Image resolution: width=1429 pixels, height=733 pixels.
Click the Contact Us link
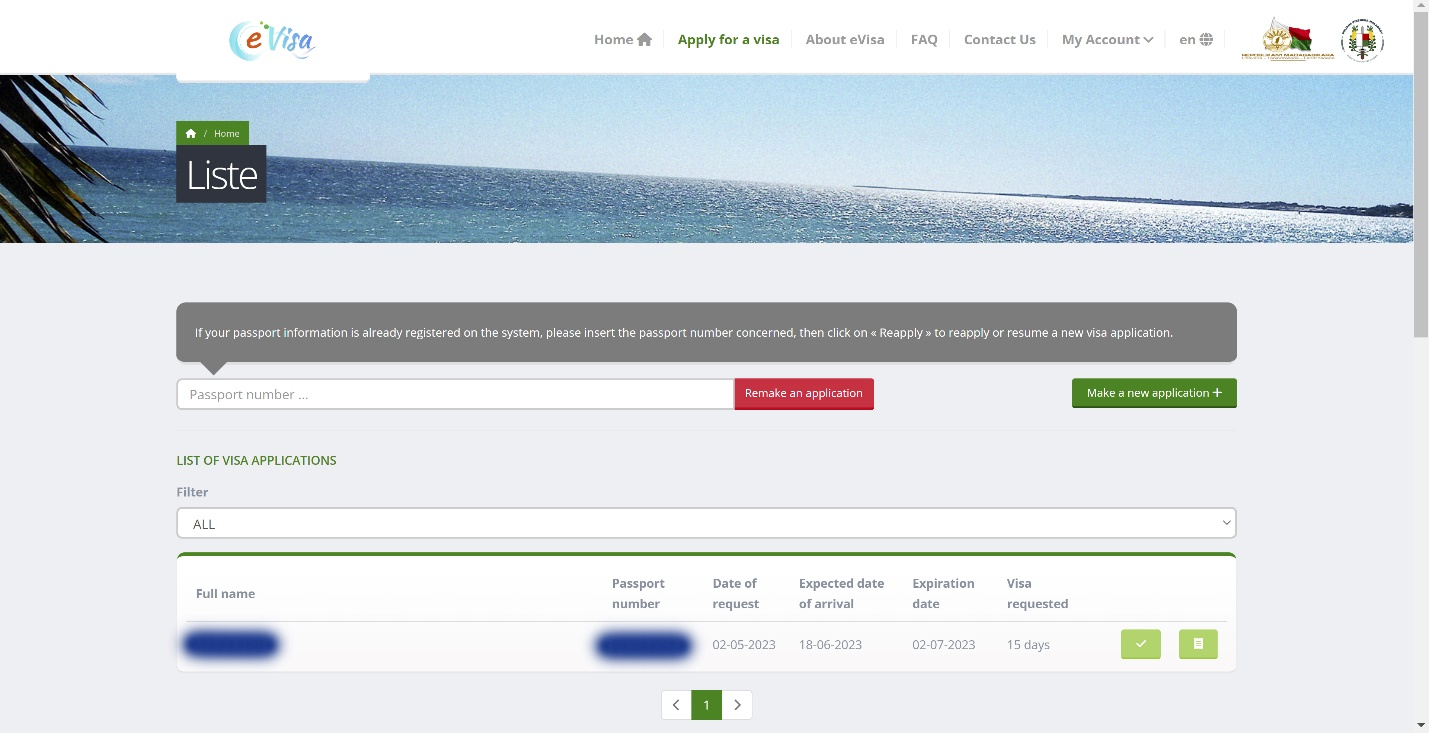[x=999, y=40]
